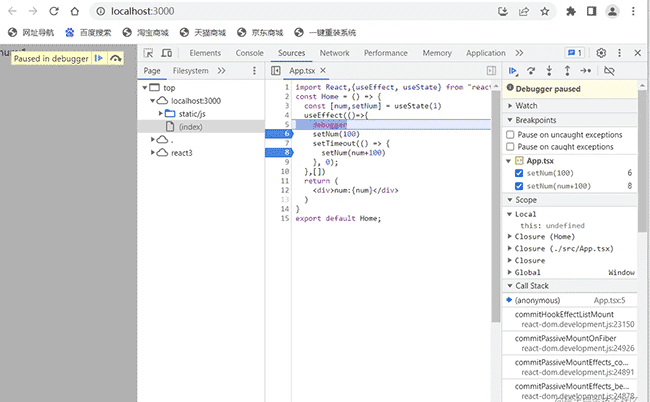Enable Pause on uncaught exceptions
The height and width of the screenshot is (402, 650).
tap(510, 135)
